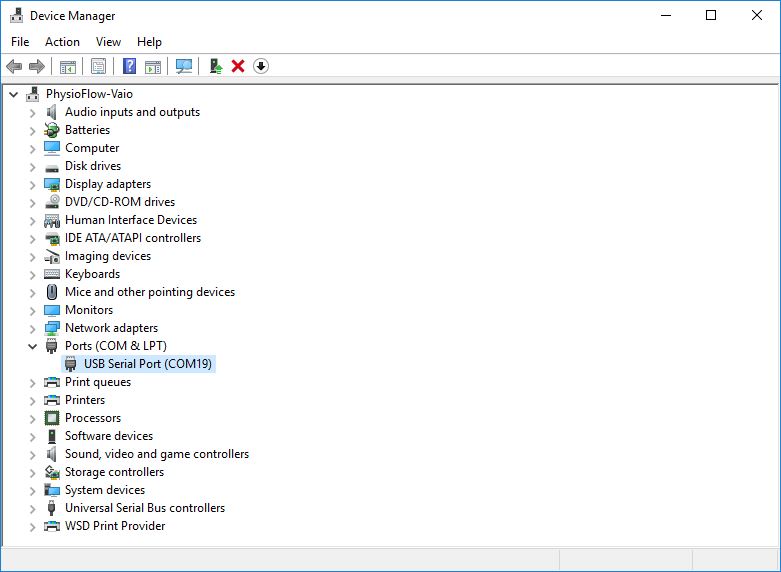This screenshot has width=781, height=572.
Task: Click the red X Uninstall device icon
Action: 238,66
